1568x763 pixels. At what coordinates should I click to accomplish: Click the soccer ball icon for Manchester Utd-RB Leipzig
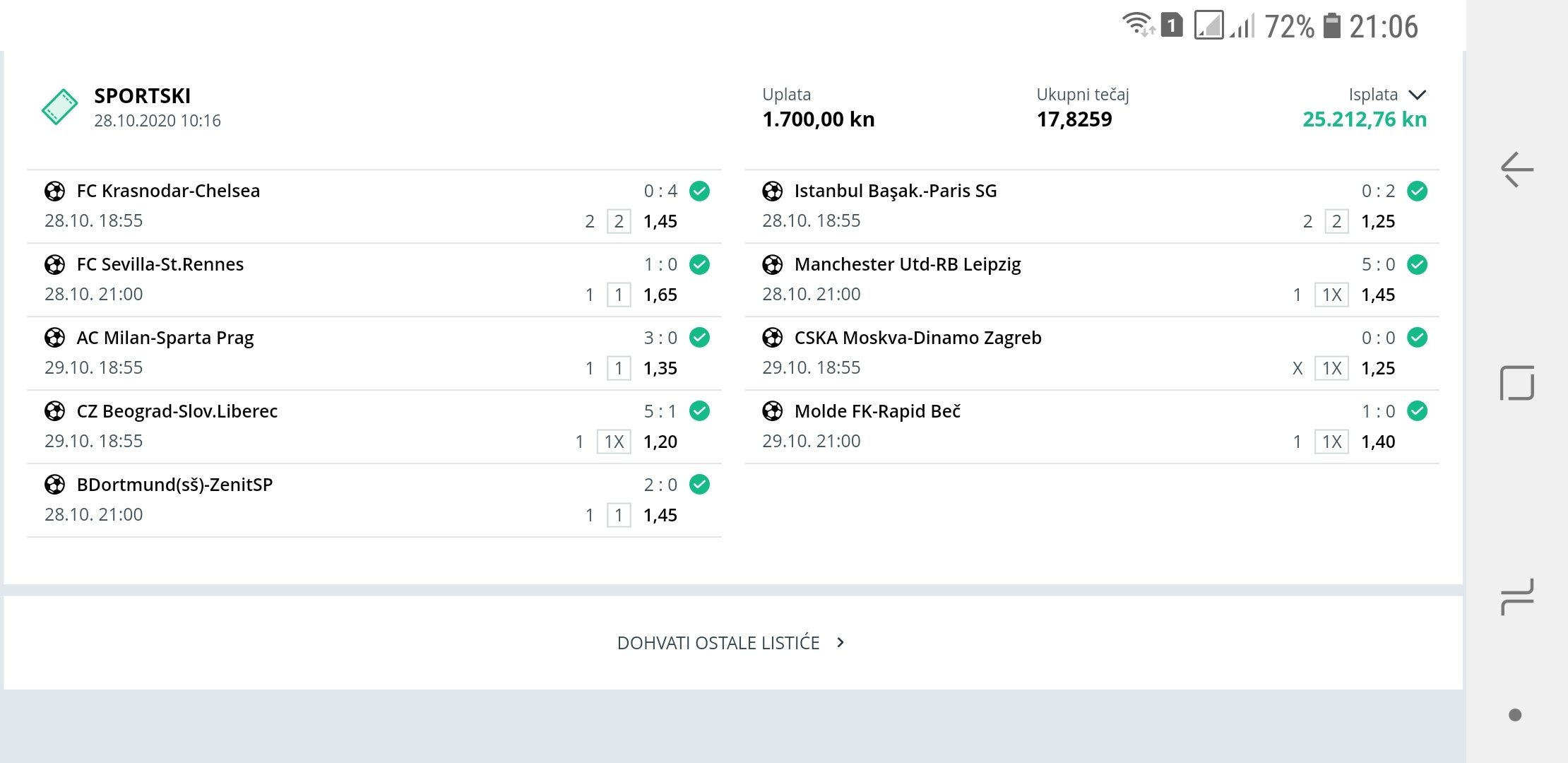coord(773,264)
